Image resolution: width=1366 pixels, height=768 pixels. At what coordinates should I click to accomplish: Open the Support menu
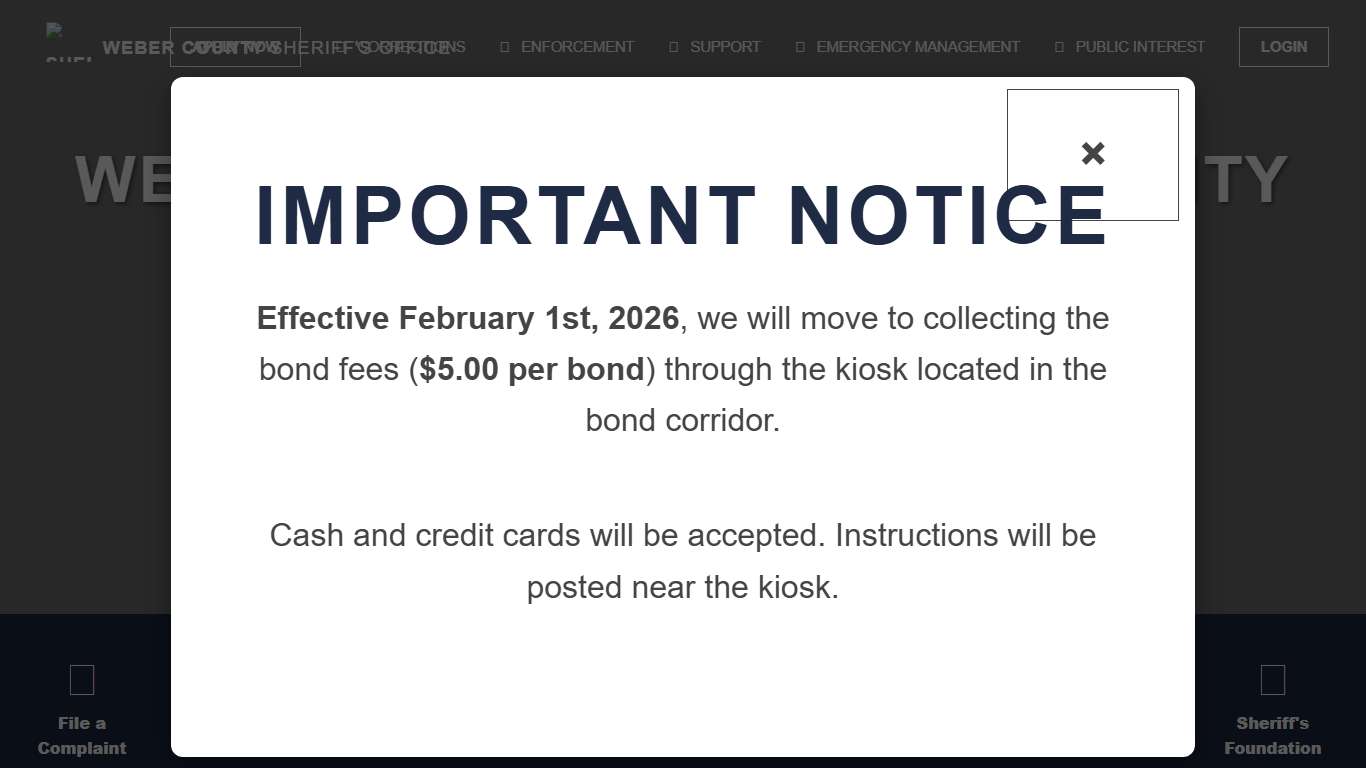[725, 47]
